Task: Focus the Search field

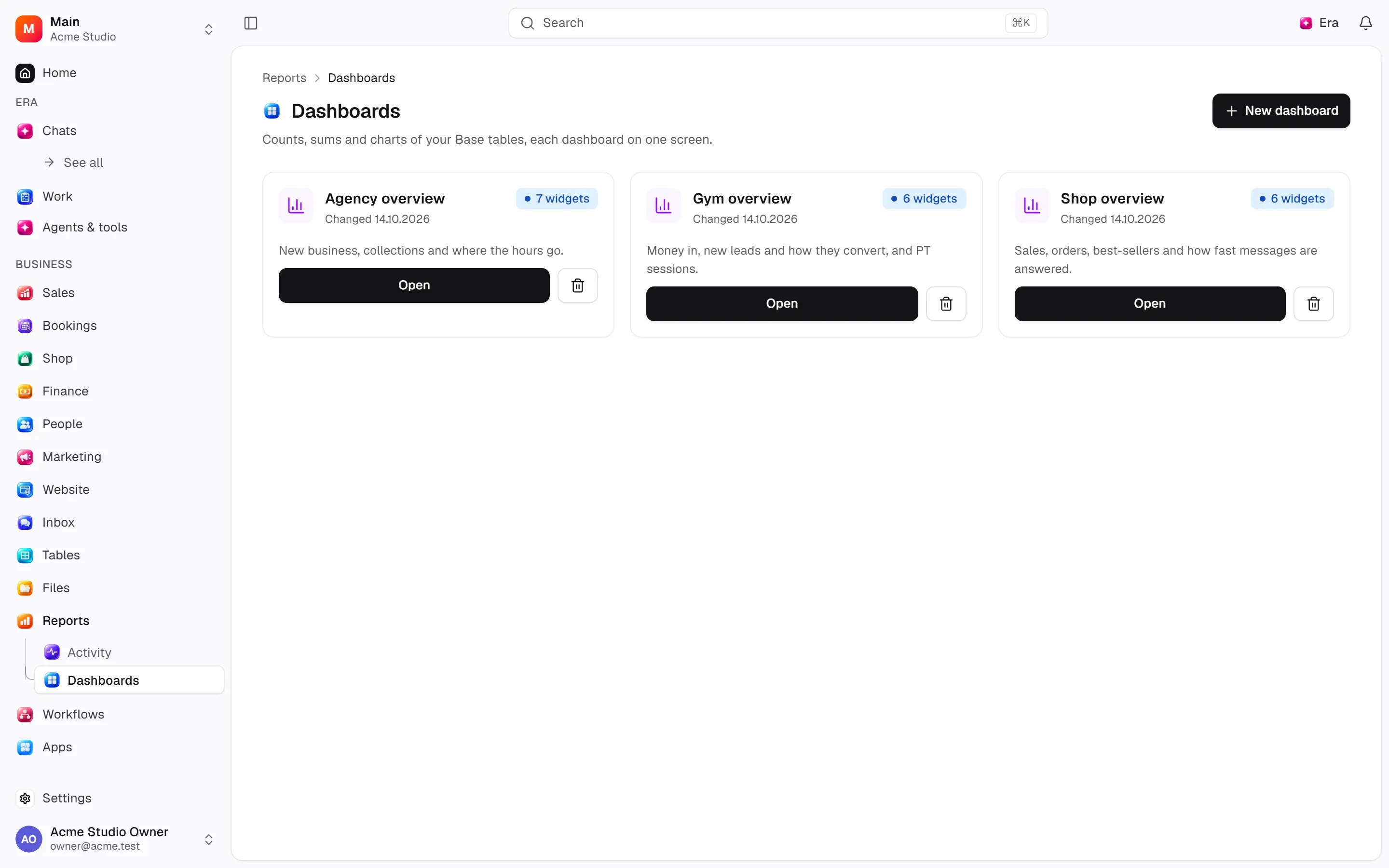Action: coord(778,23)
